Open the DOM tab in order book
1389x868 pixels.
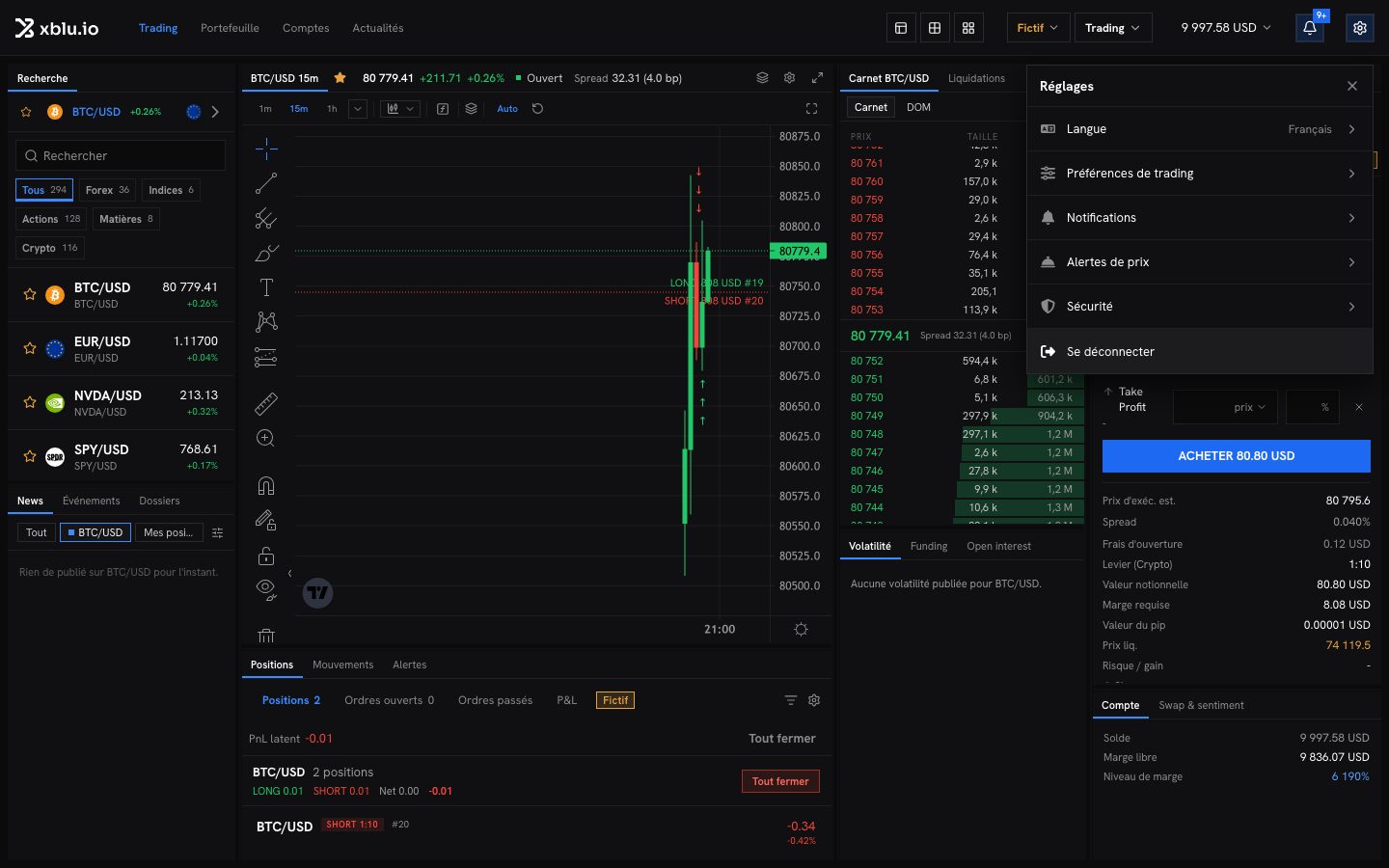tap(918, 107)
